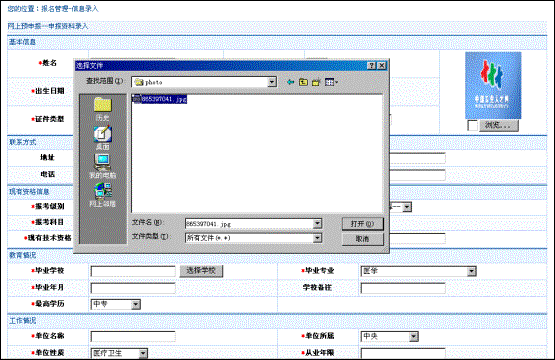Viewport: 555px width, 360px height.
Task: Click the school remarks (学校备注) input field
Action: (x=403, y=288)
